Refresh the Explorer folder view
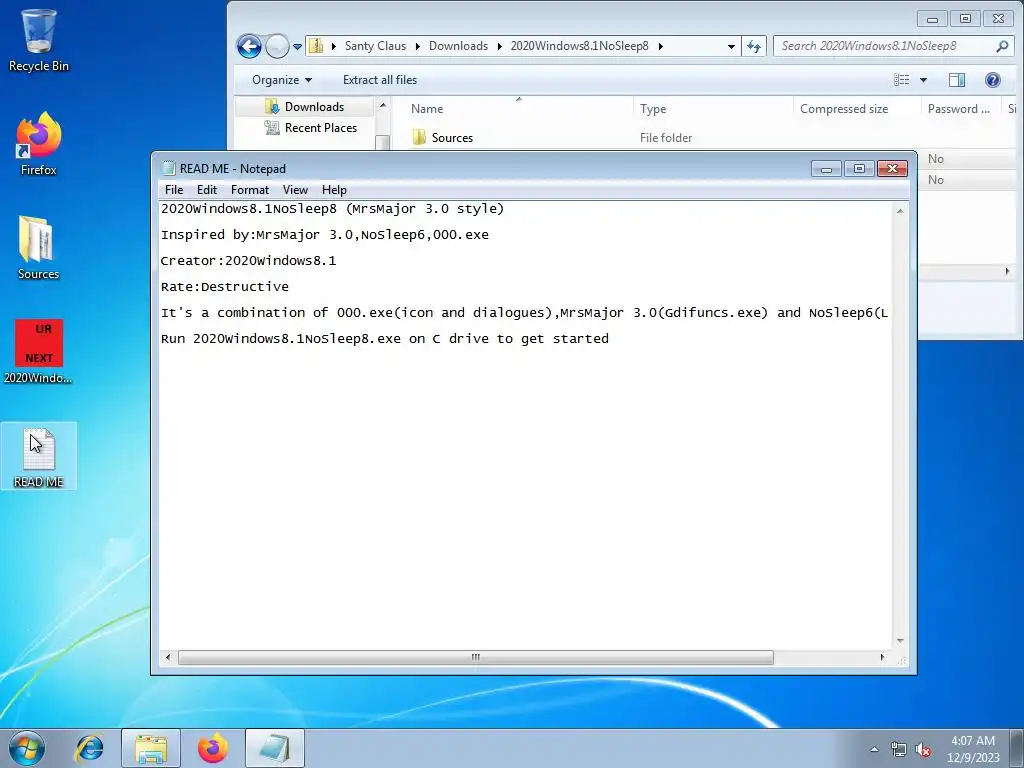 tap(754, 46)
